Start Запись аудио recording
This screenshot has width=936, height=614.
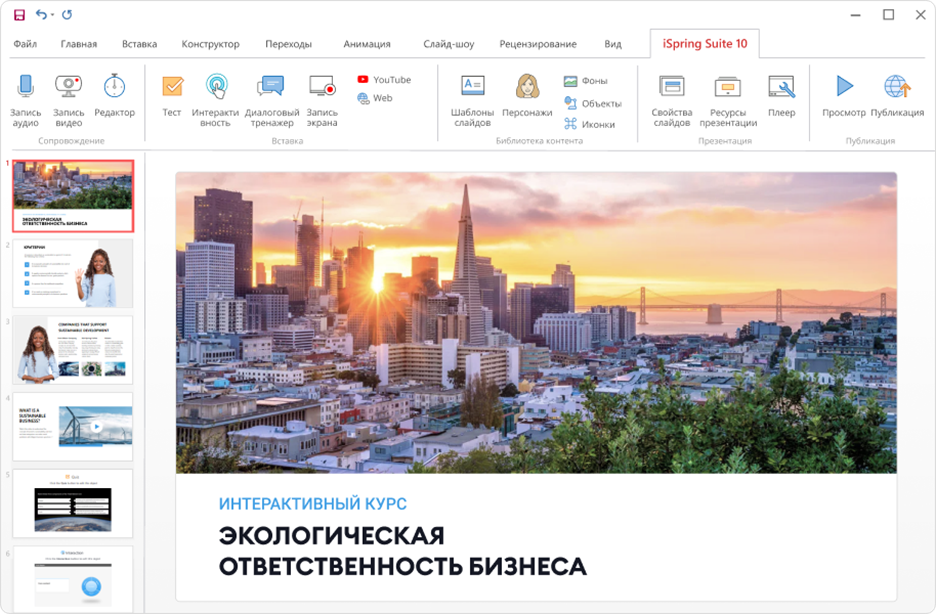25,100
